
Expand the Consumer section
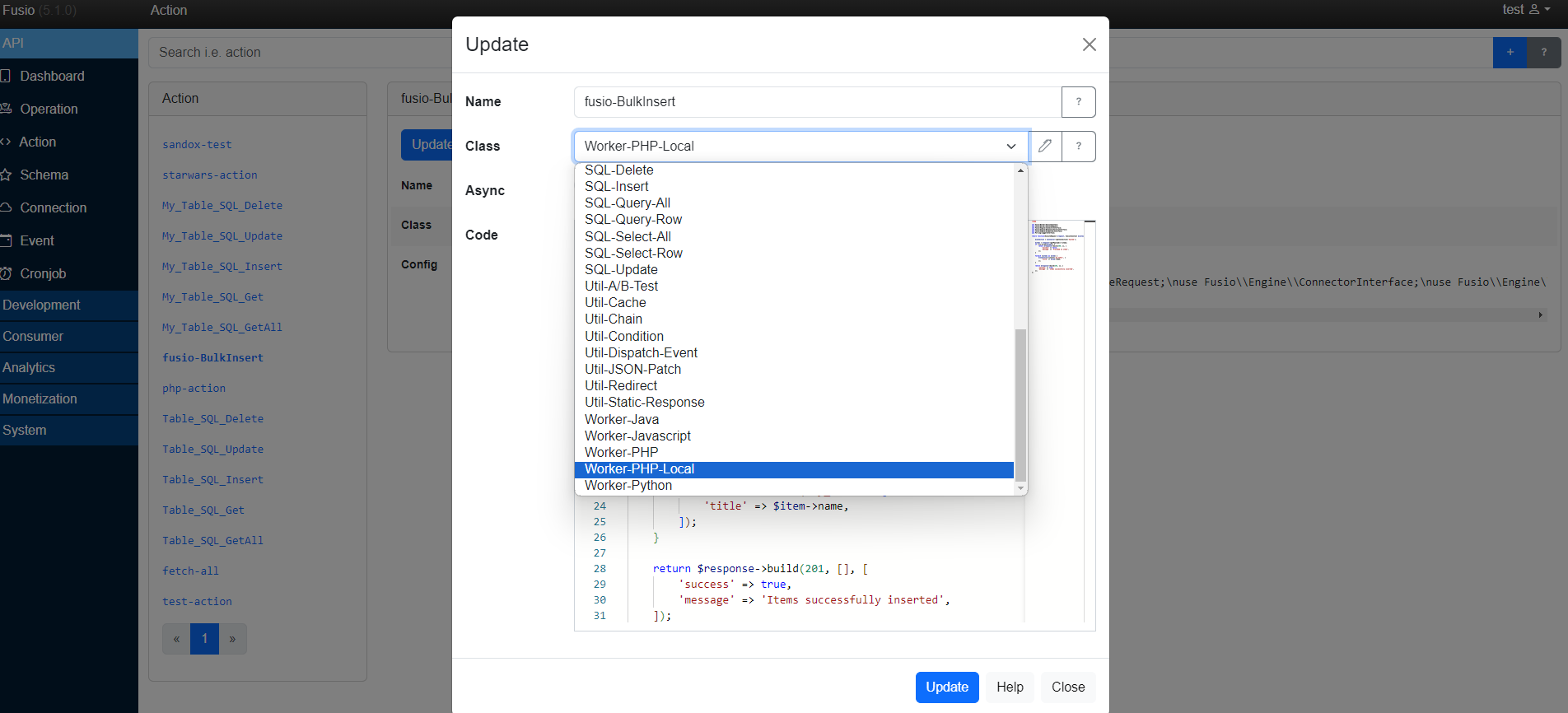(x=69, y=336)
